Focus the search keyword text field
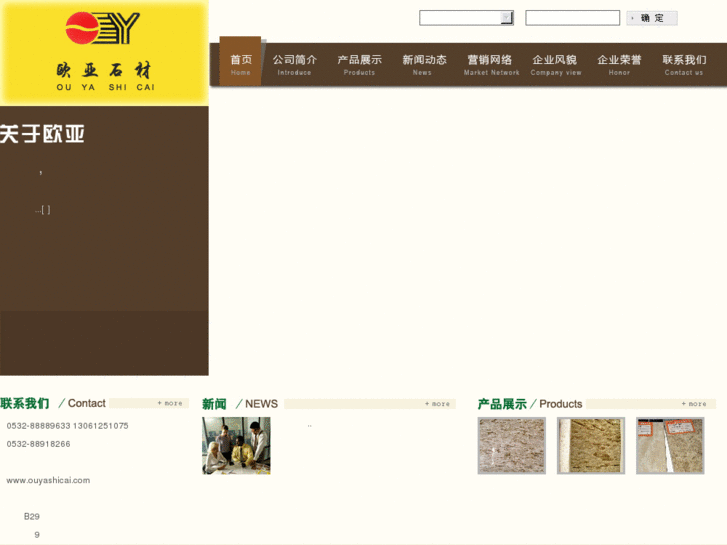 (572, 18)
